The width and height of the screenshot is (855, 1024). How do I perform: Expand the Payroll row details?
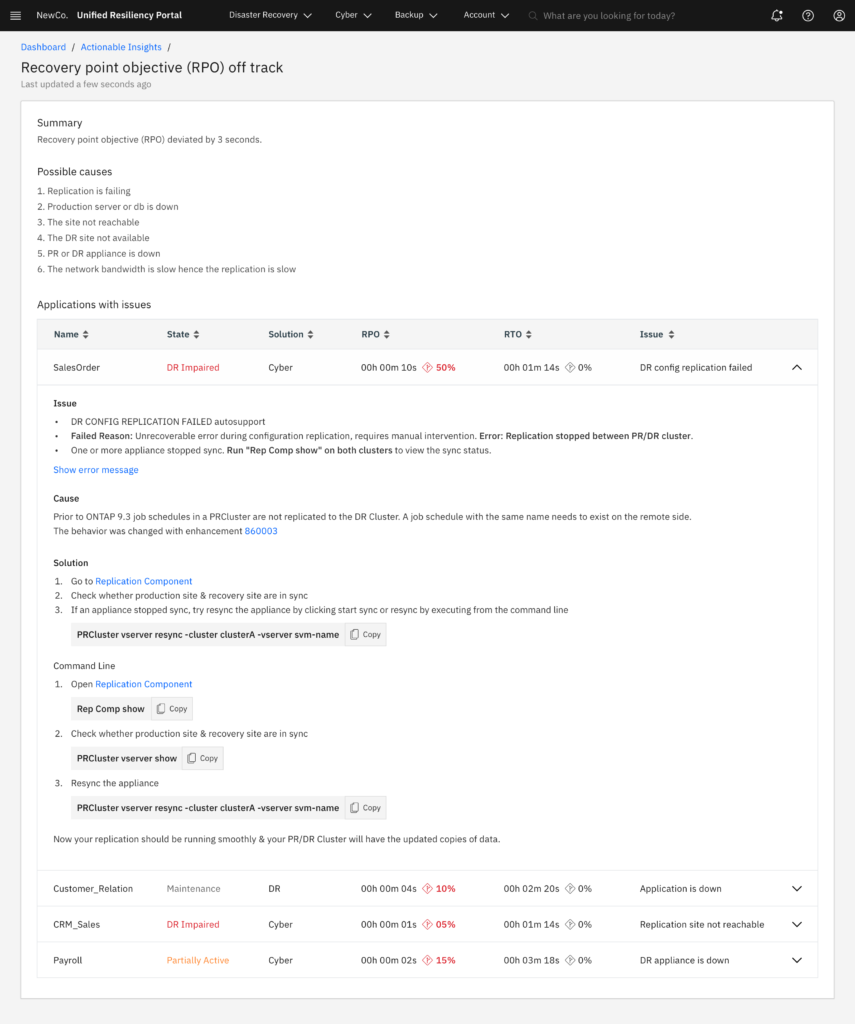(796, 961)
